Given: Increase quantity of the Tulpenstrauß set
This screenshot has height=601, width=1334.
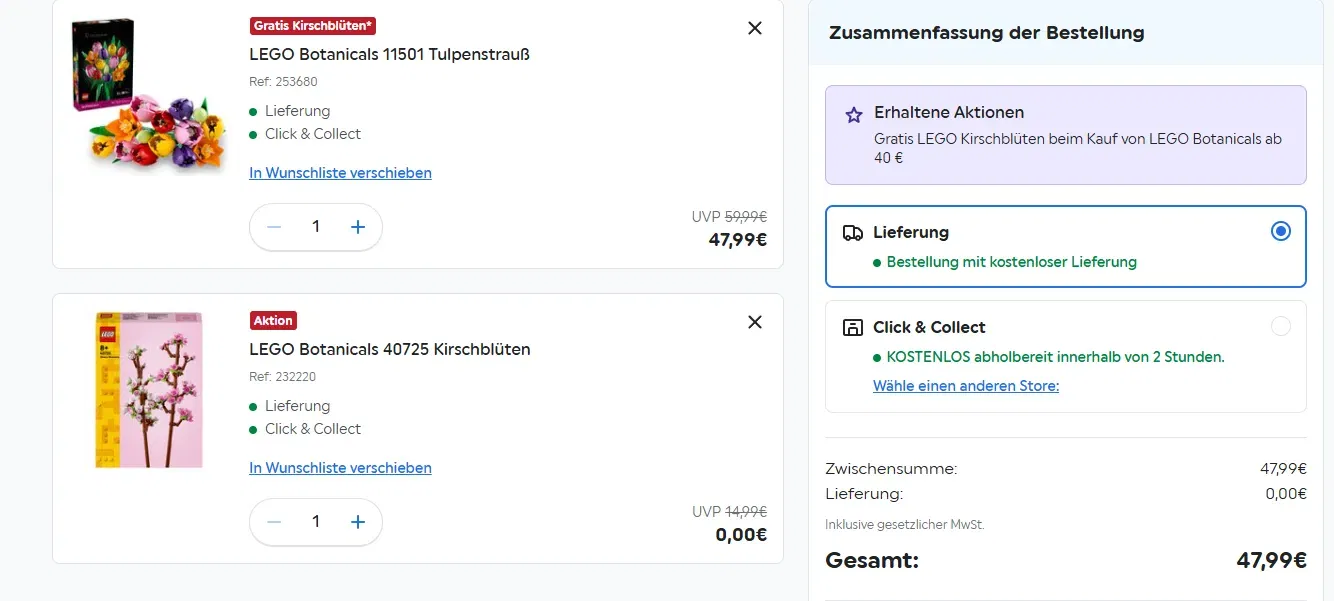Looking at the screenshot, I should click(357, 227).
